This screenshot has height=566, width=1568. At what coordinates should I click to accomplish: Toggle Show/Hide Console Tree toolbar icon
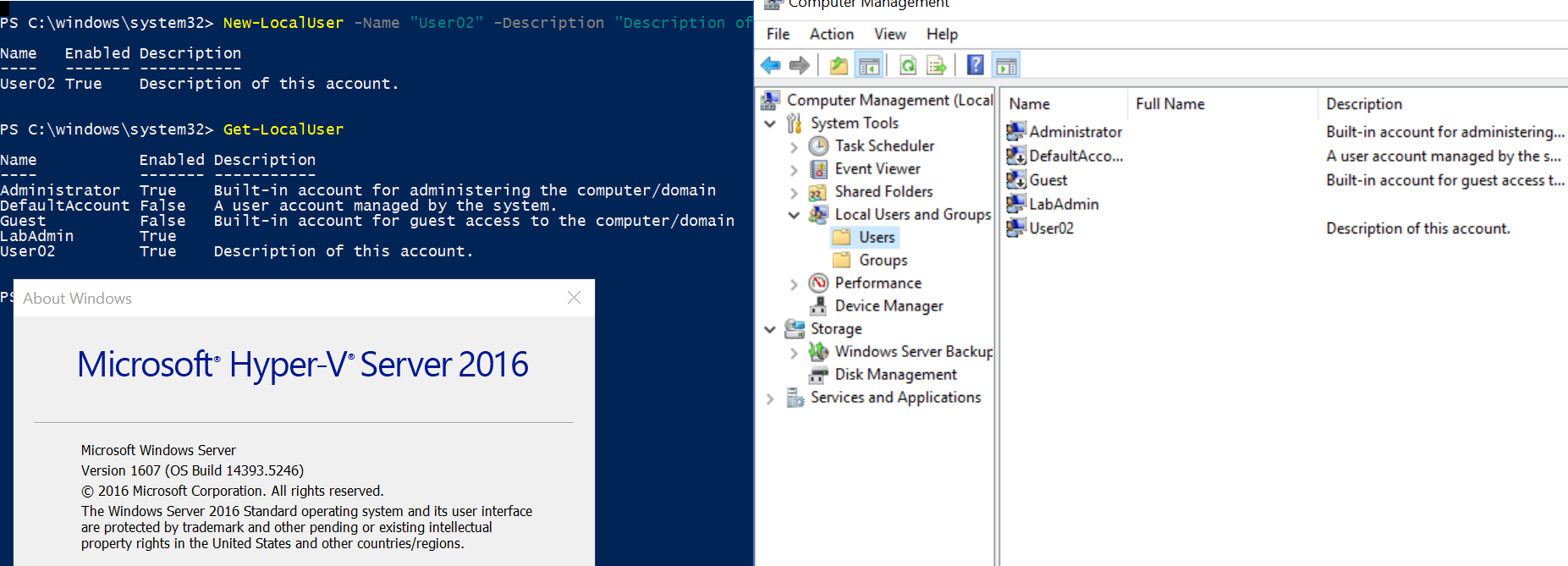[869, 65]
